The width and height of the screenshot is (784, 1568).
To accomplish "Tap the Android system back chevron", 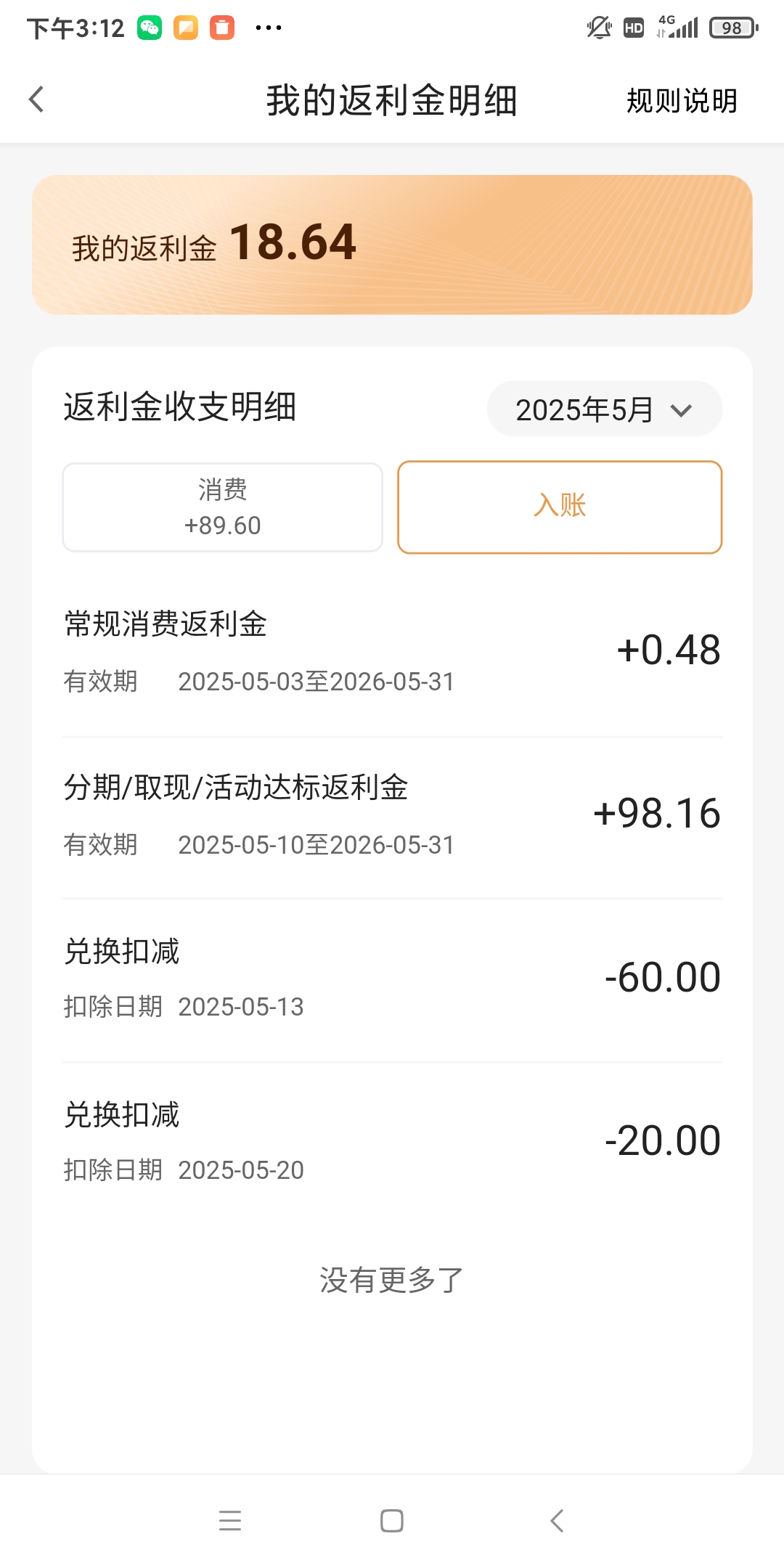I will (557, 1520).
